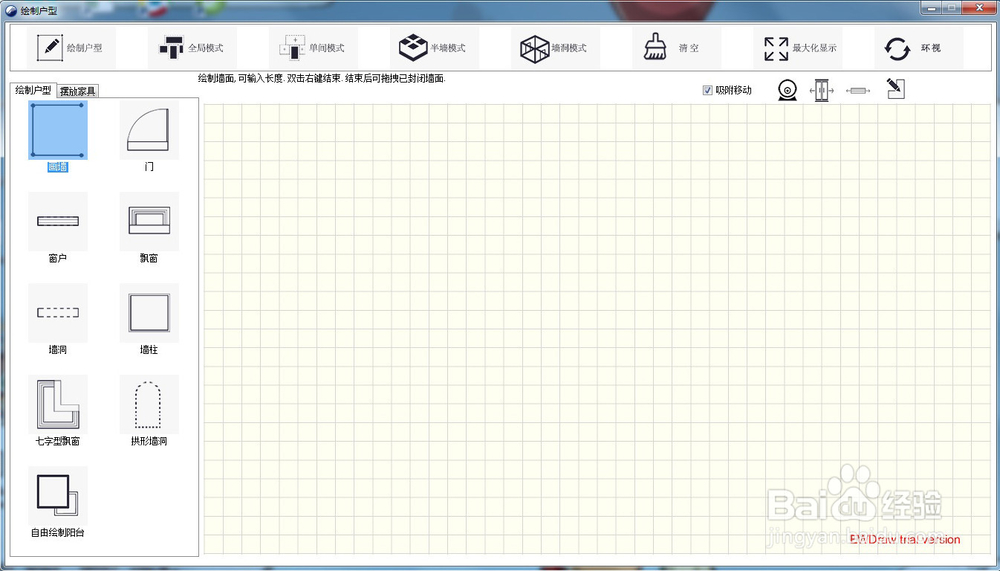Viewport: 1000px width, 571px height.
Task: Select the 门 door tool
Action: [149, 137]
